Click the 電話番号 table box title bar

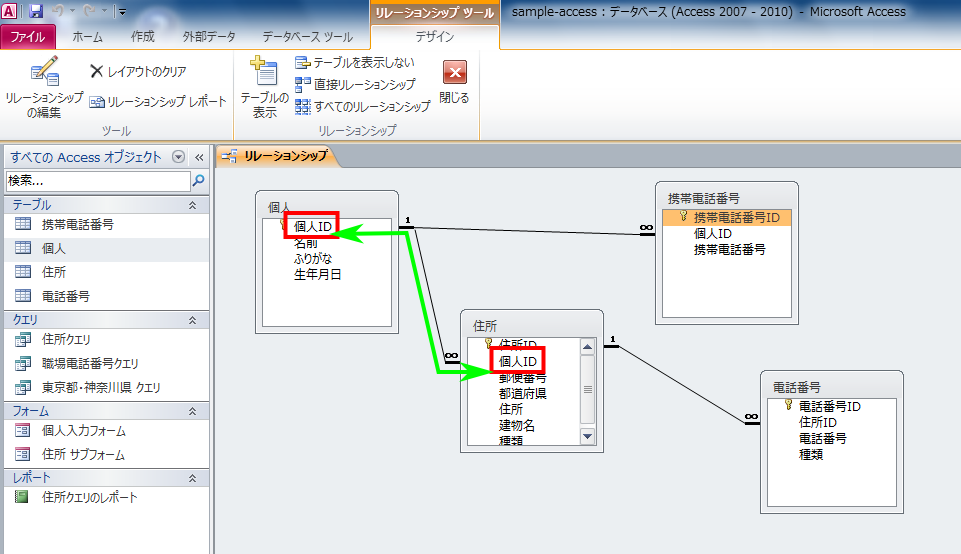click(x=832, y=387)
